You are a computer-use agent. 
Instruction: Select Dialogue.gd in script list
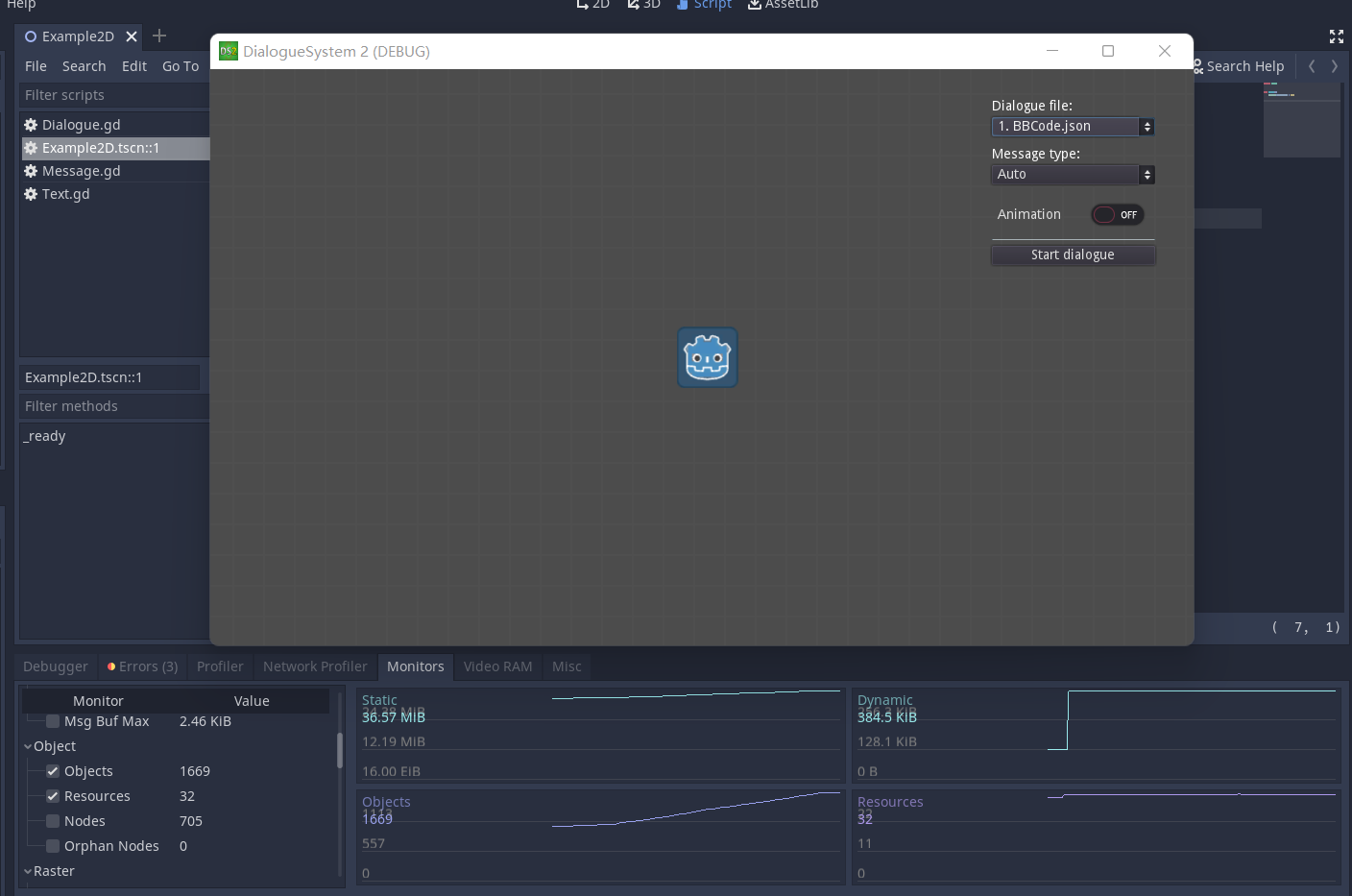[x=115, y=125]
